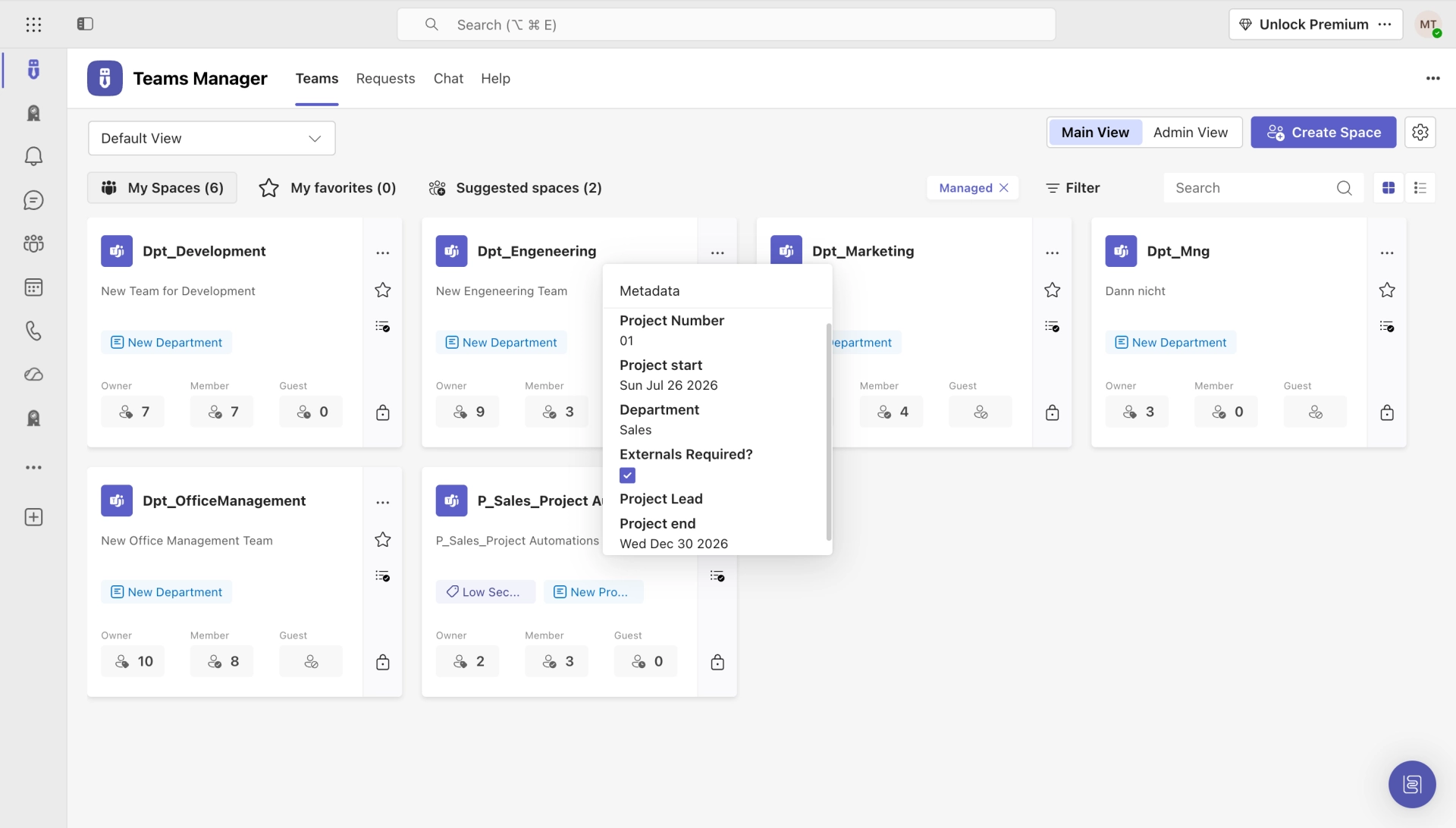
Task: Select My Spaces (6) tab
Action: 162,188
